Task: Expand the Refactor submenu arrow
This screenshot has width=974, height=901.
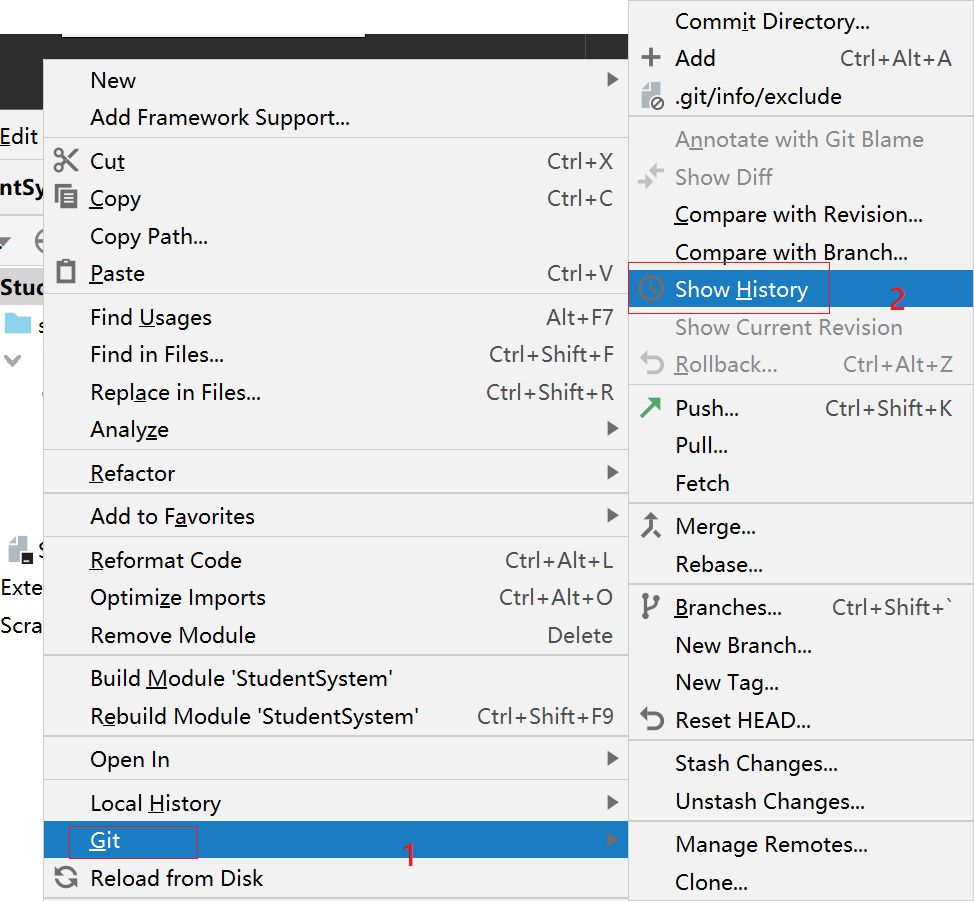Action: click(612, 473)
